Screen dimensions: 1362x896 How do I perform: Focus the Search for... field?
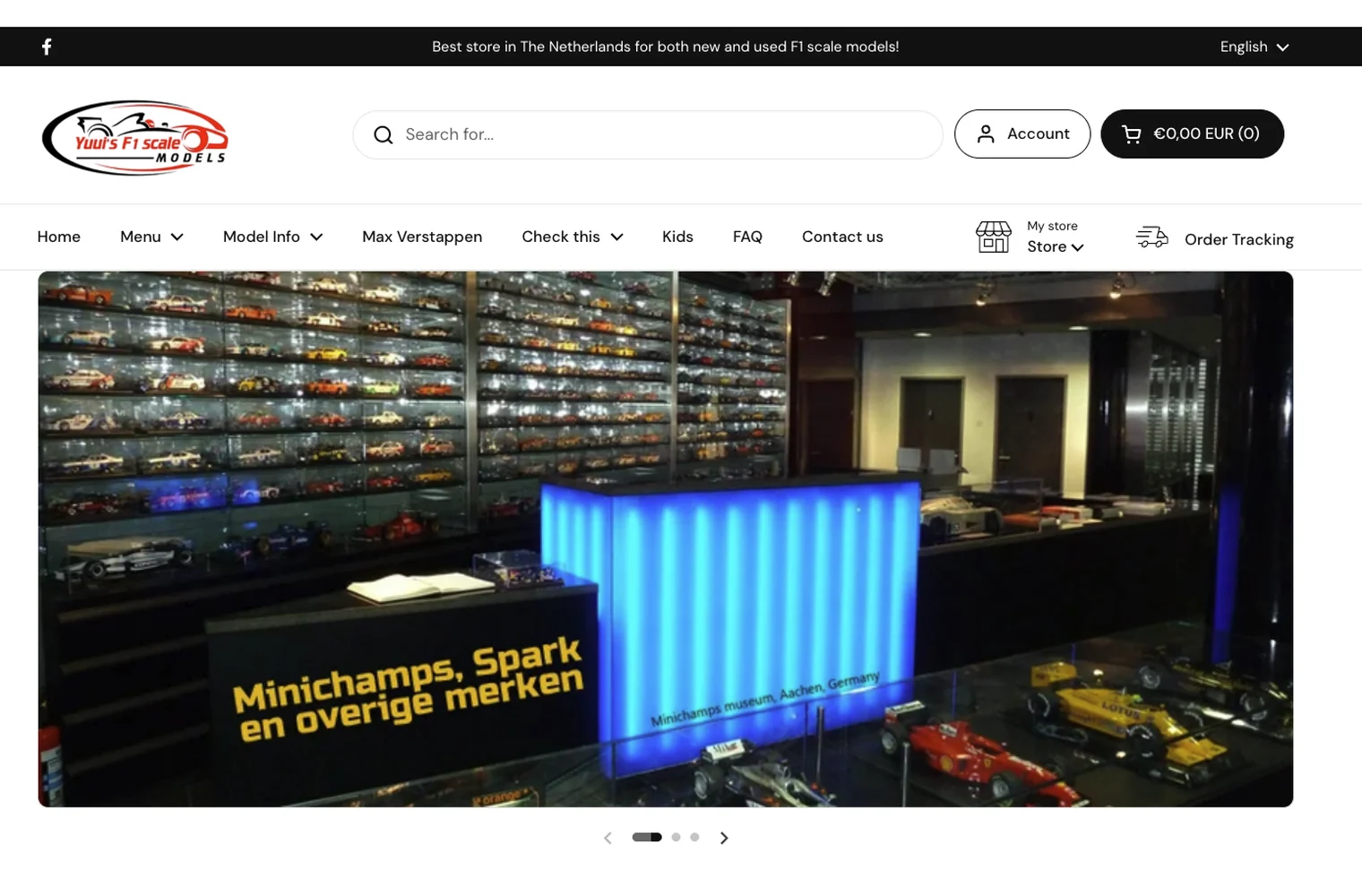(x=648, y=134)
